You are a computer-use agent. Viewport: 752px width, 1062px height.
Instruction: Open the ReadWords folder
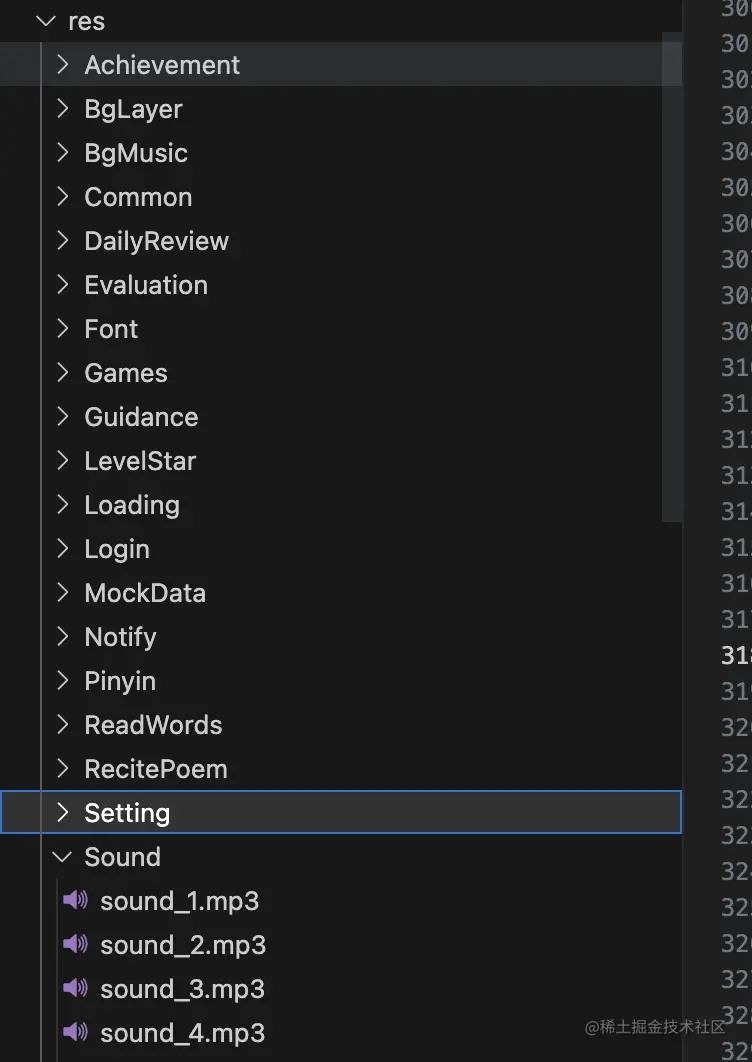click(153, 724)
